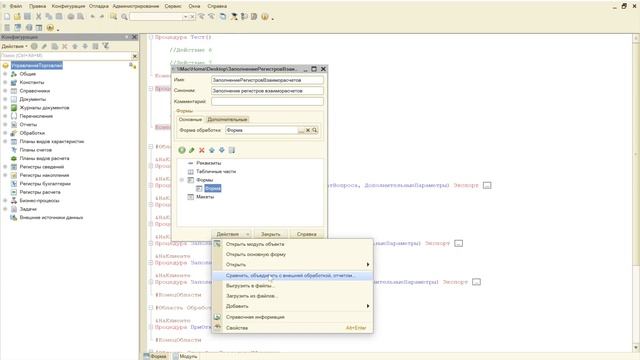The image size is (640, 360).
Task: Click yellow round debug icon in second toolbar row
Action: click(50, 28)
